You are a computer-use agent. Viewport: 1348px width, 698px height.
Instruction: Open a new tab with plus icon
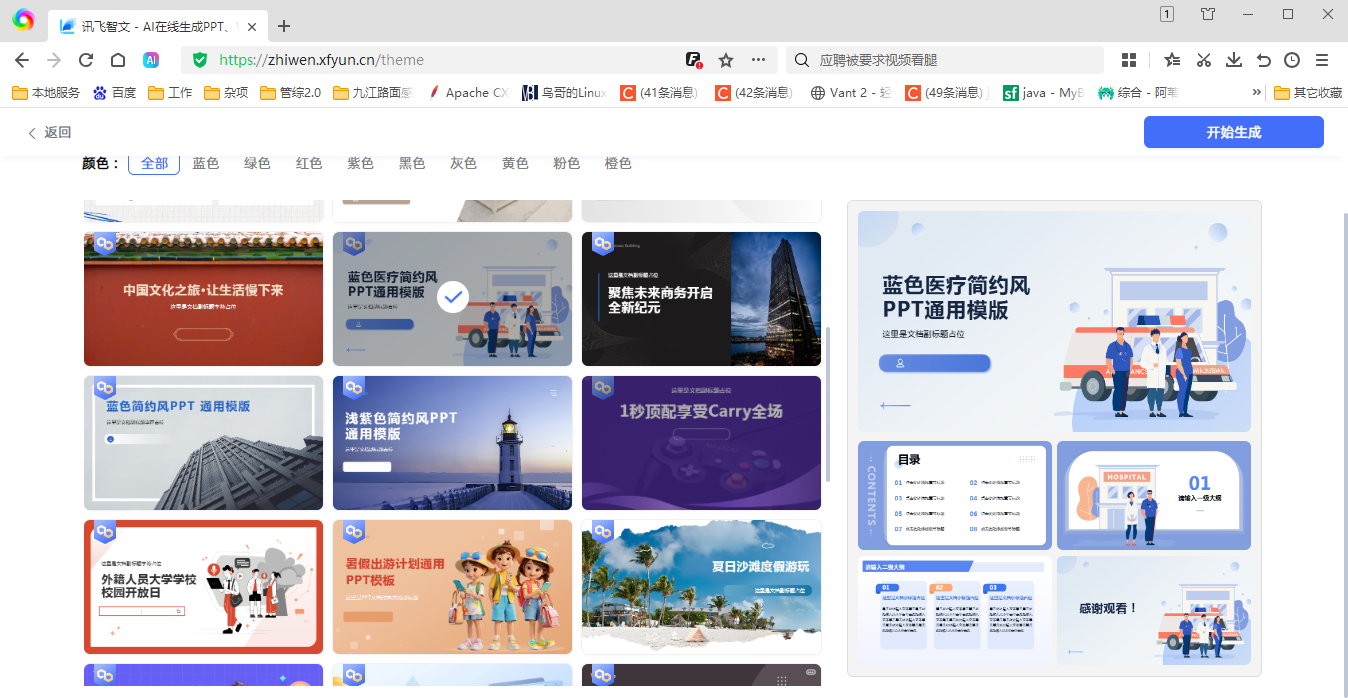point(284,26)
